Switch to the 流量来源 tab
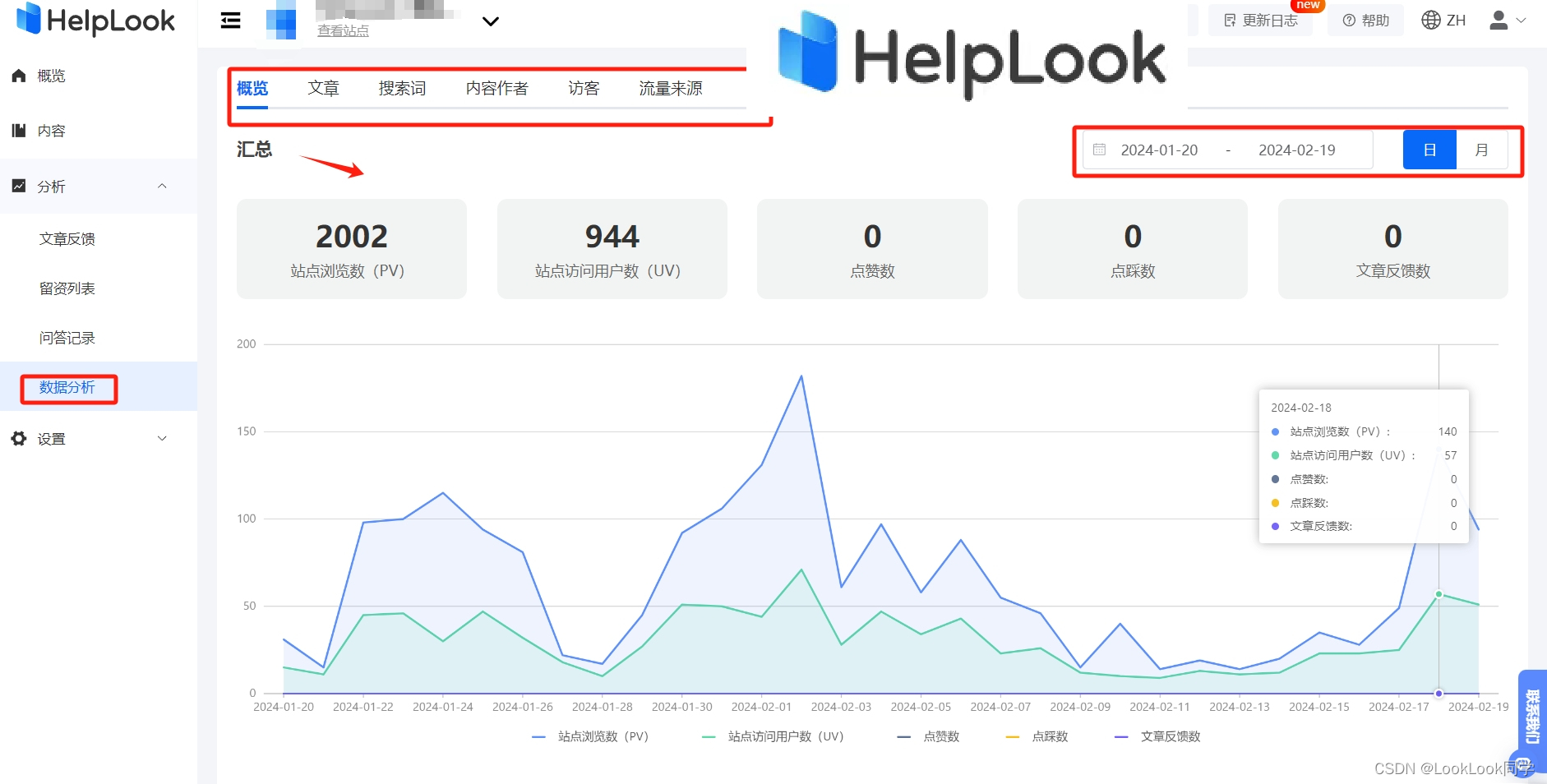The image size is (1547, 784). pyautogui.click(x=671, y=88)
